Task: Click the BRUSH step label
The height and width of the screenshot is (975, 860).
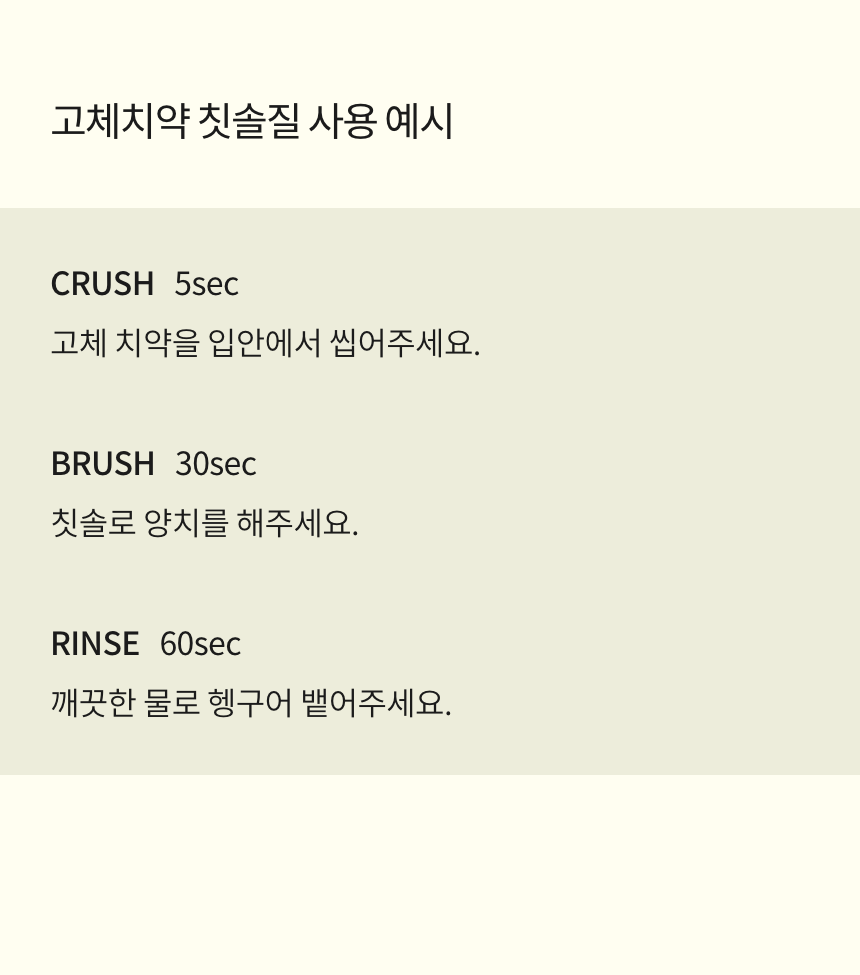Action: (103, 463)
